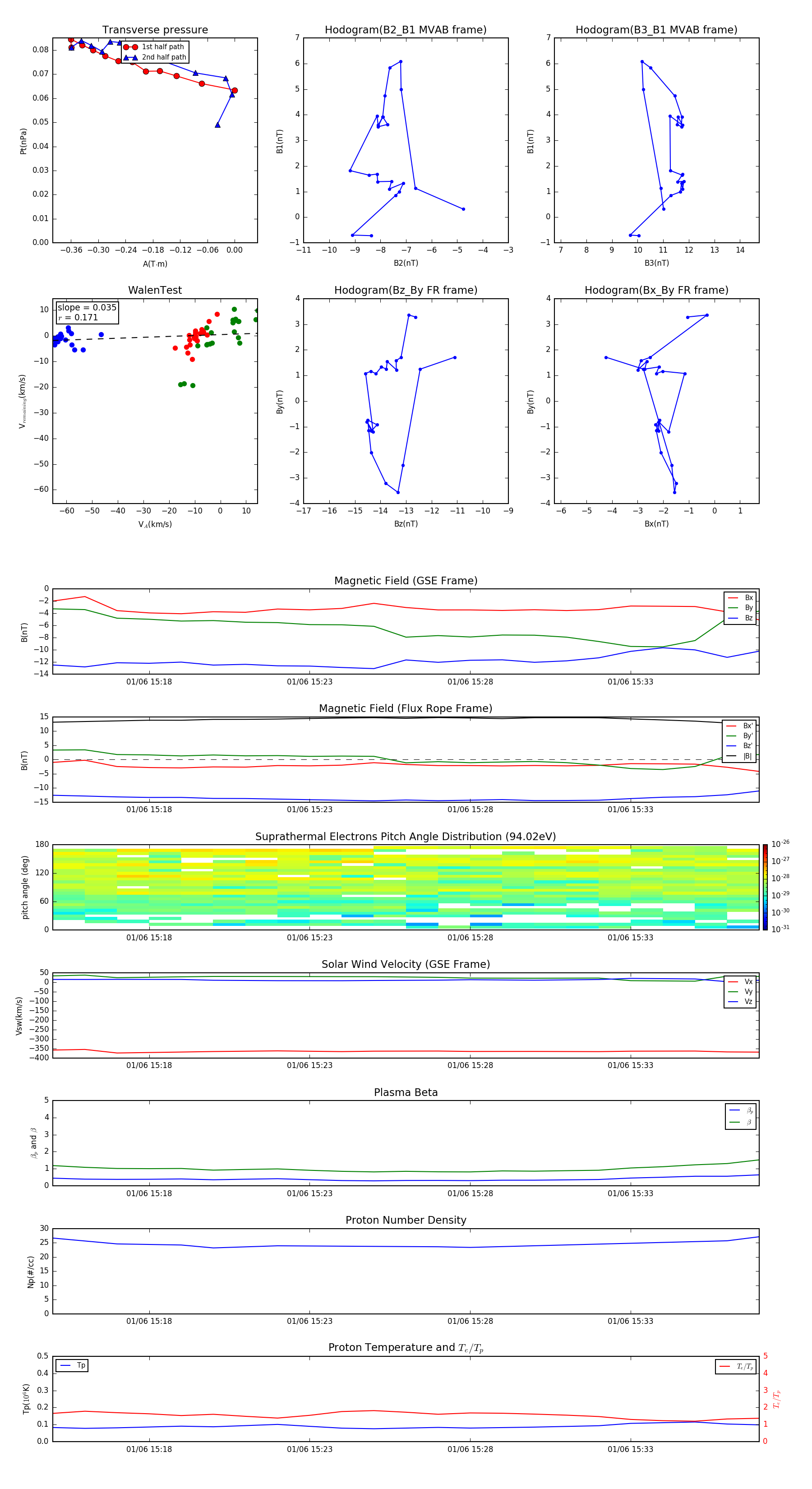Click the Vz legend entry in Solar Wind plot
Screen dimensions: 812x1489
740,1002
